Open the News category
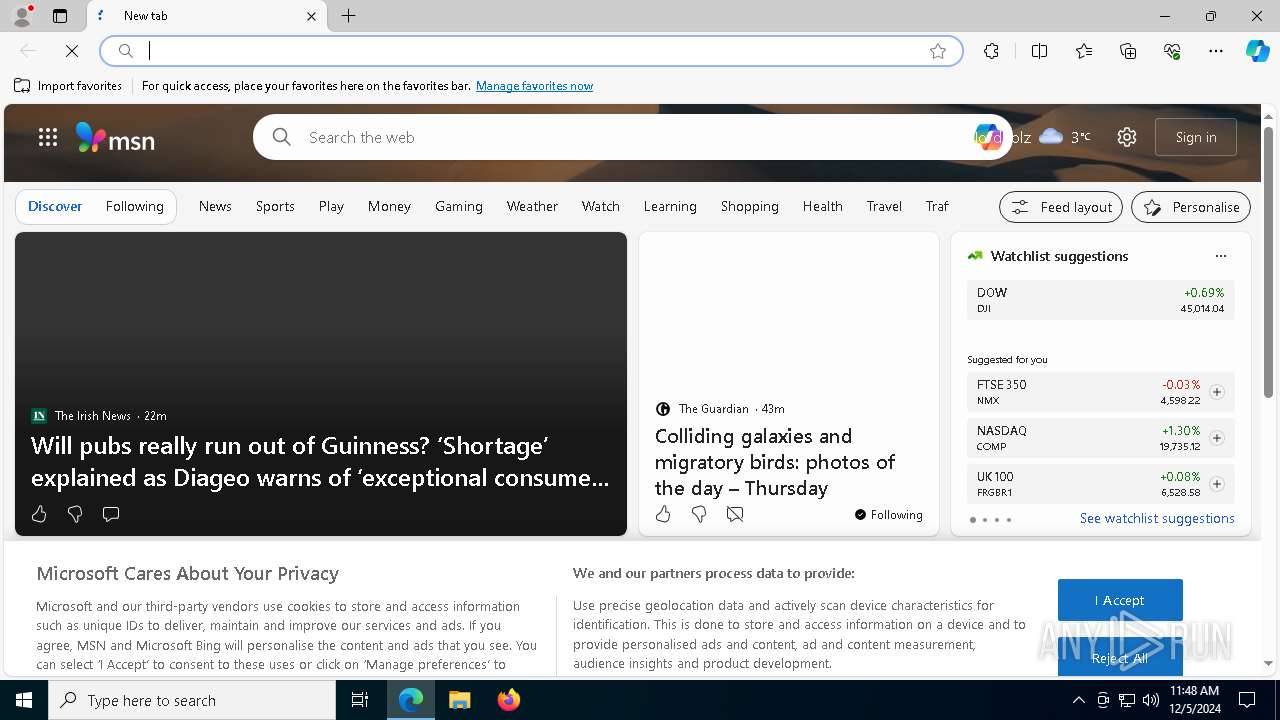This screenshot has width=1280, height=720. click(215, 206)
